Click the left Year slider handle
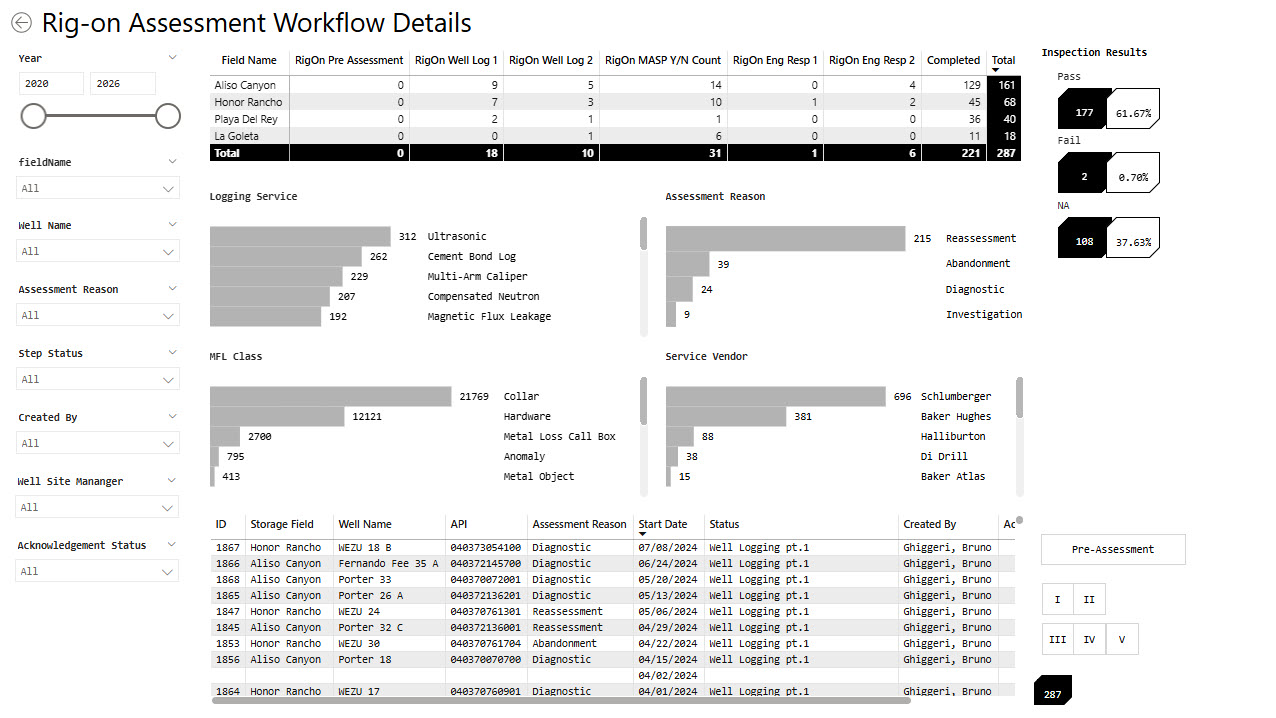The width and height of the screenshot is (1276, 718). pos(33,116)
